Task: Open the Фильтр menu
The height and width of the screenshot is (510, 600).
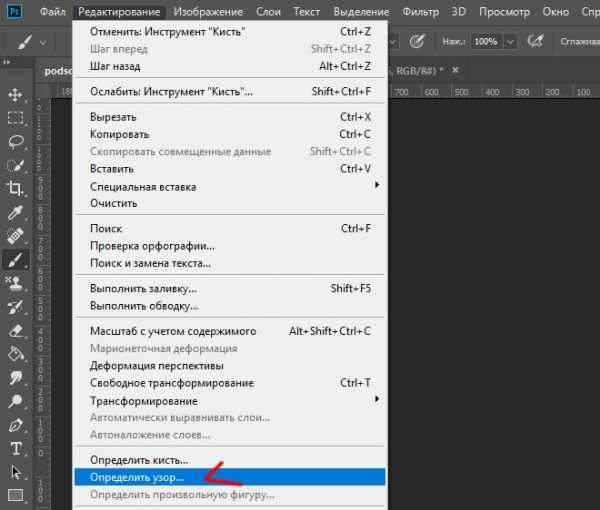Action: point(420,11)
